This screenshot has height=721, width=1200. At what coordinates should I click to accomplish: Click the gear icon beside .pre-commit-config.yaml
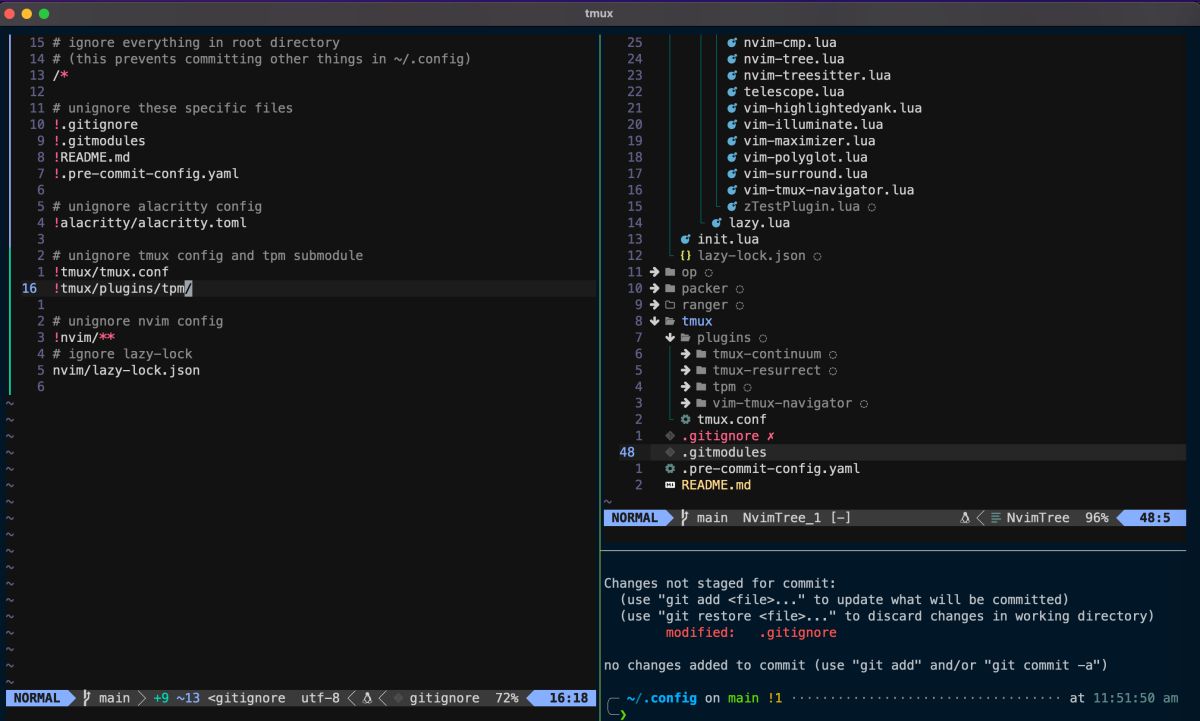pos(670,469)
